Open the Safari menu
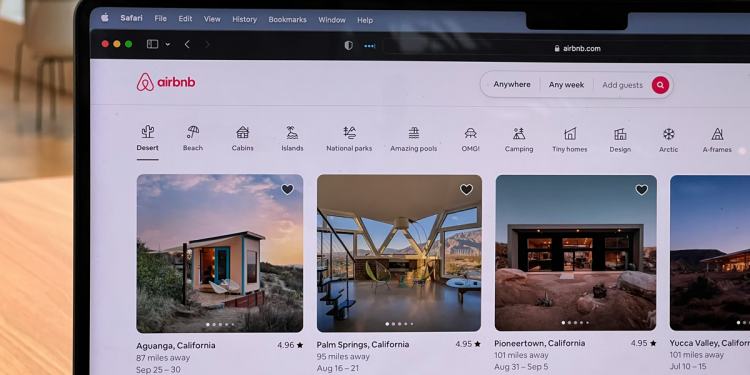This screenshot has width=750, height=375. click(132, 18)
